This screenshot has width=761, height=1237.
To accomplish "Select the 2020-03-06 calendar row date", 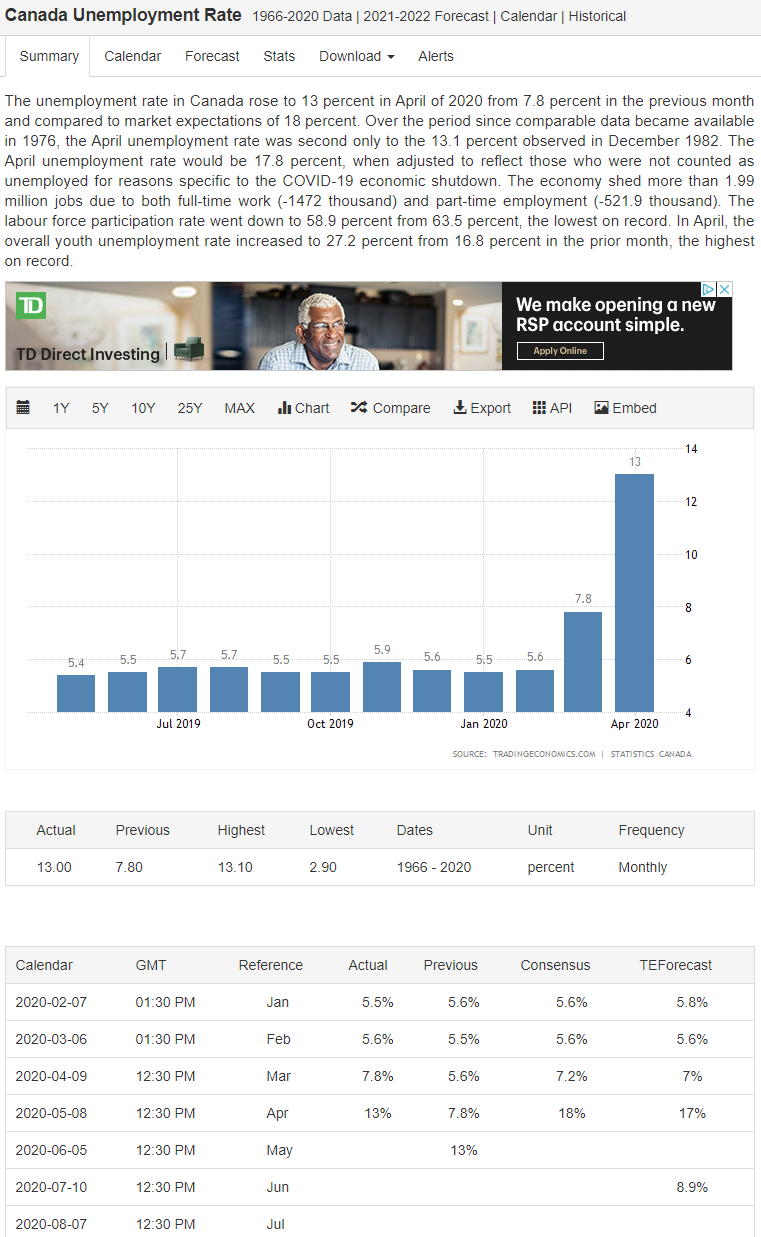I will 51,1039.
